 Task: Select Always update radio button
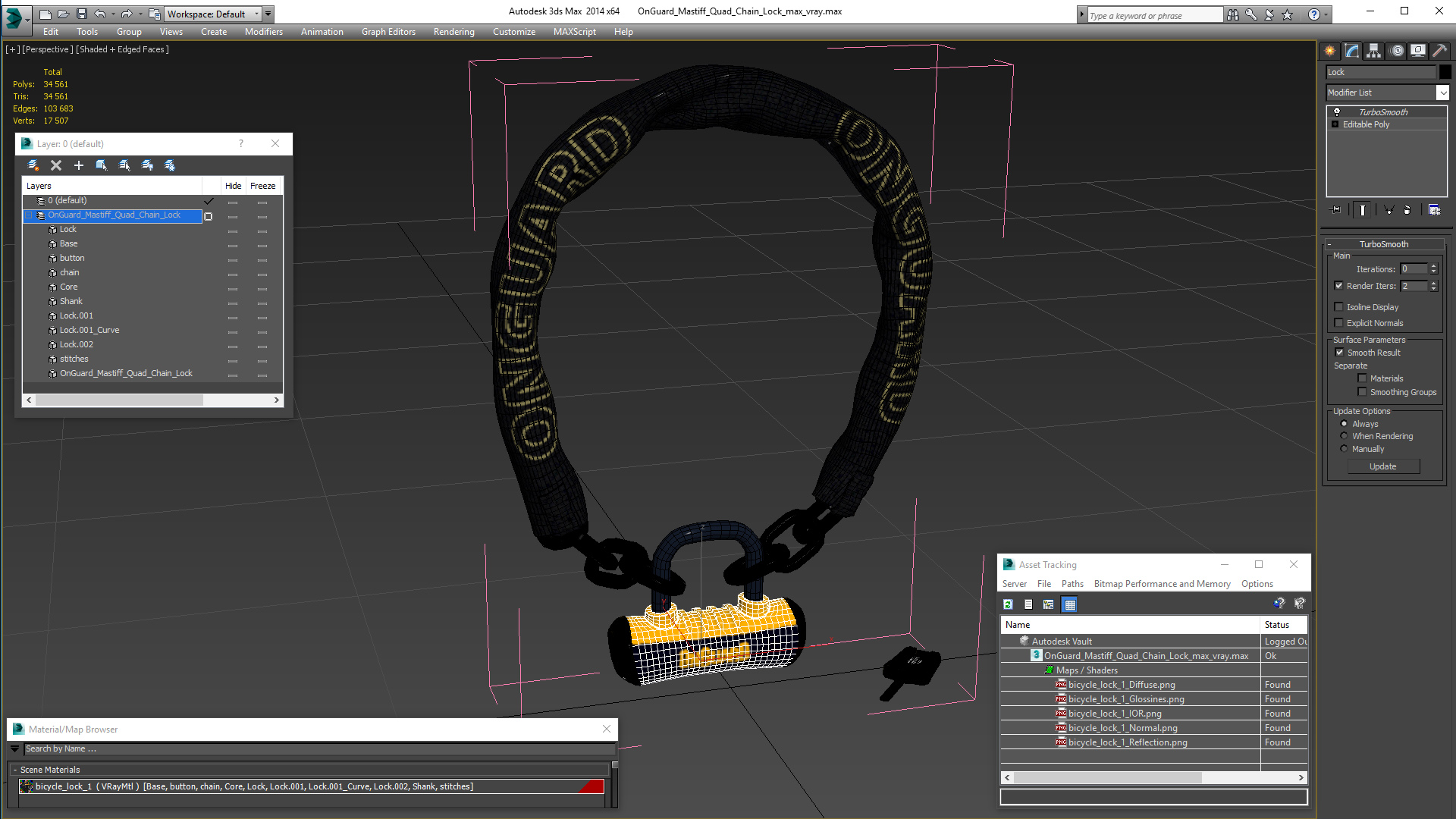click(1344, 424)
